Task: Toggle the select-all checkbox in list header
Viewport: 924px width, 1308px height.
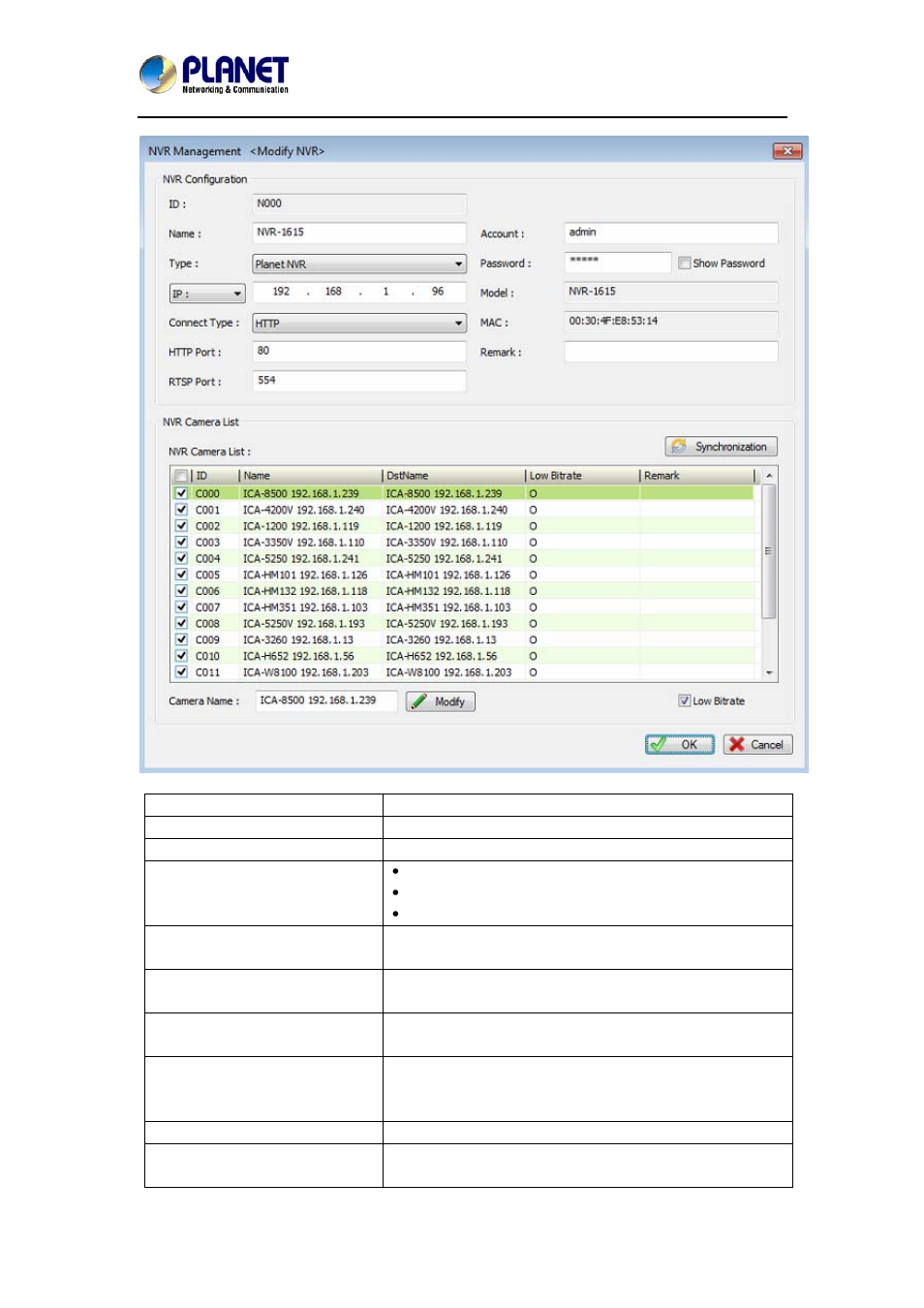Action: coord(181,476)
